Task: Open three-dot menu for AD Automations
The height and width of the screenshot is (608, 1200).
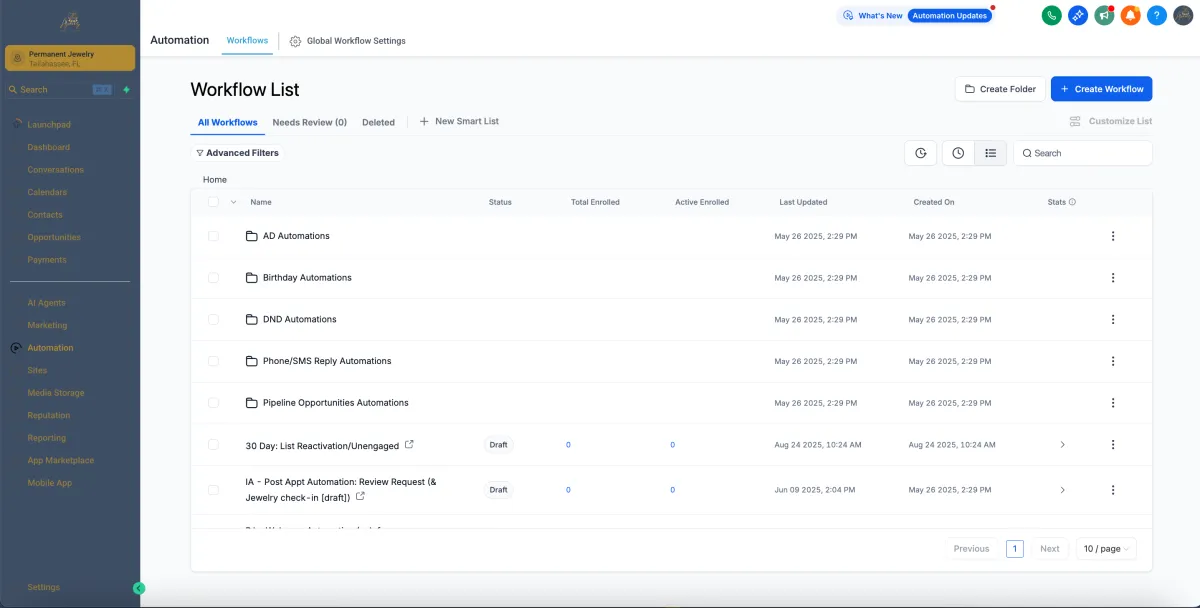Action: tap(1112, 236)
